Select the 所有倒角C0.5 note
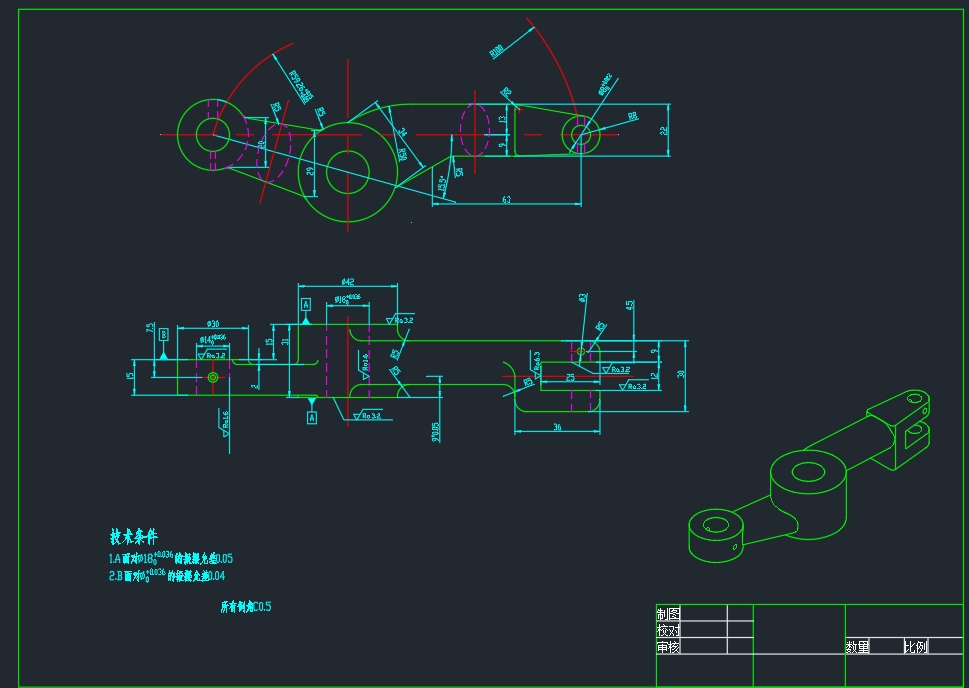The image size is (969, 688). coord(245,607)
